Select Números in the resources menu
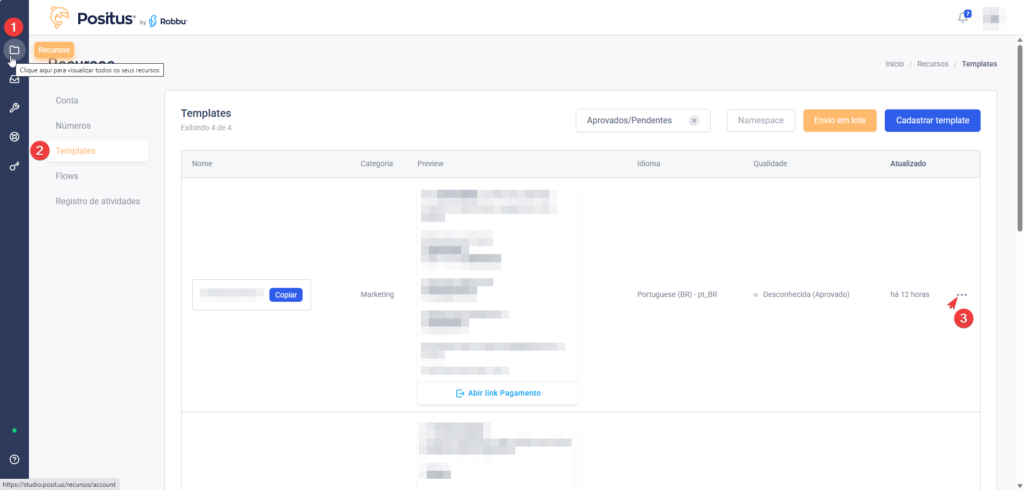The width and height of the screenshot is (1024, 490). pyautogui.click(x=73, y=126)
